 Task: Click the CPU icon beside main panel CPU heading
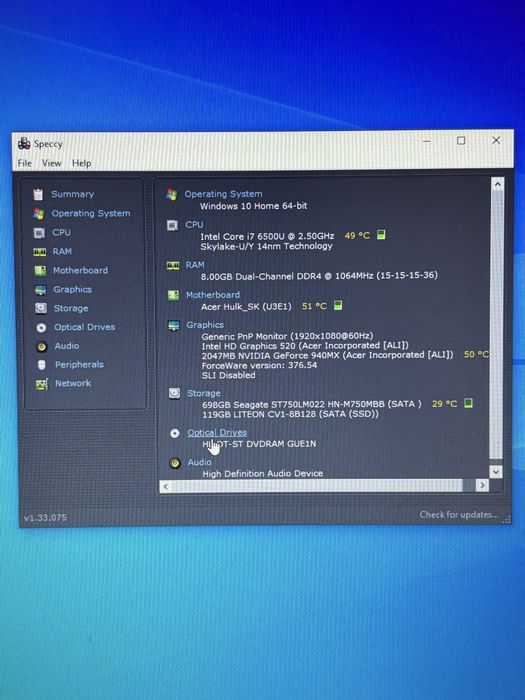click(172, 225)
